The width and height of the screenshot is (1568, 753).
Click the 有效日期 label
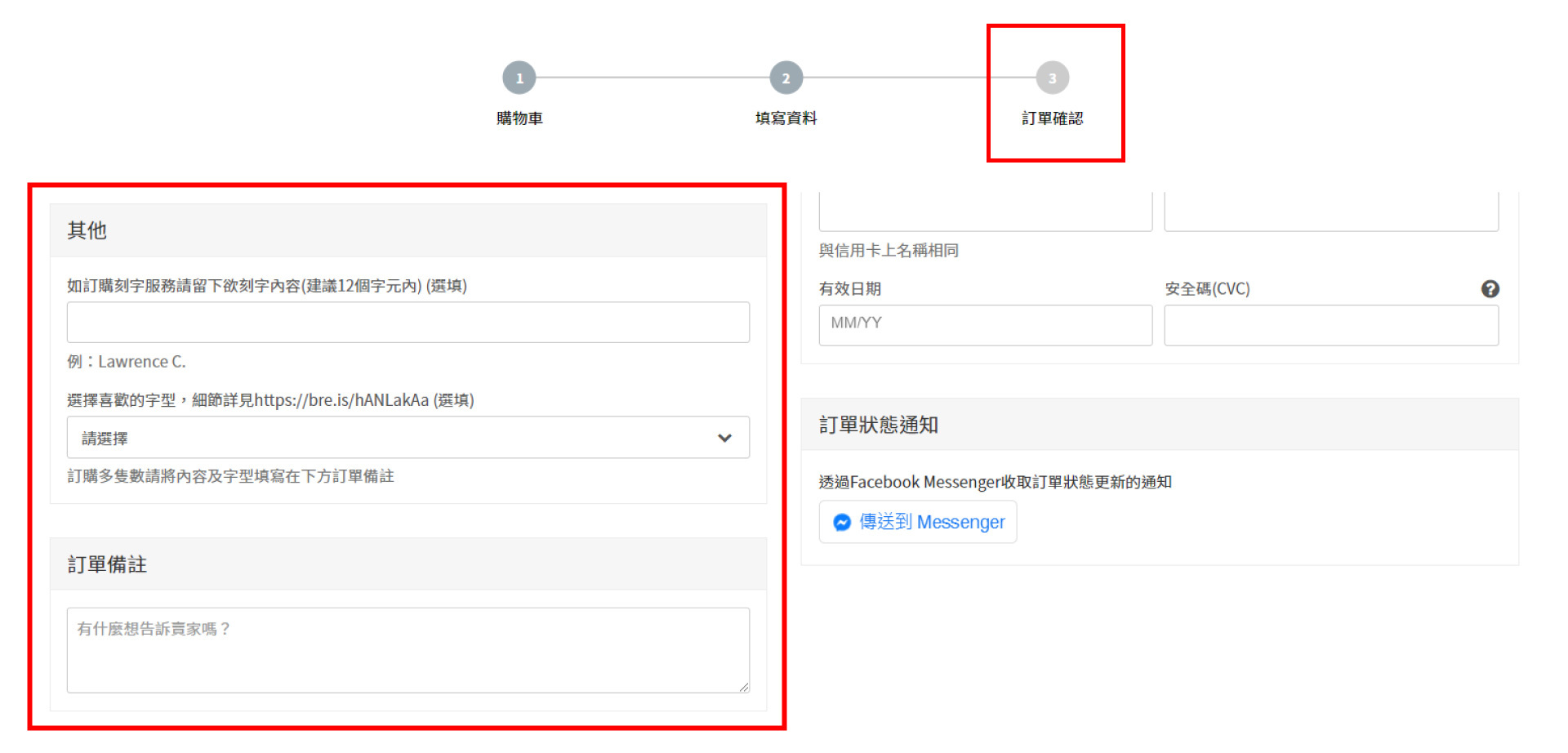850,288
